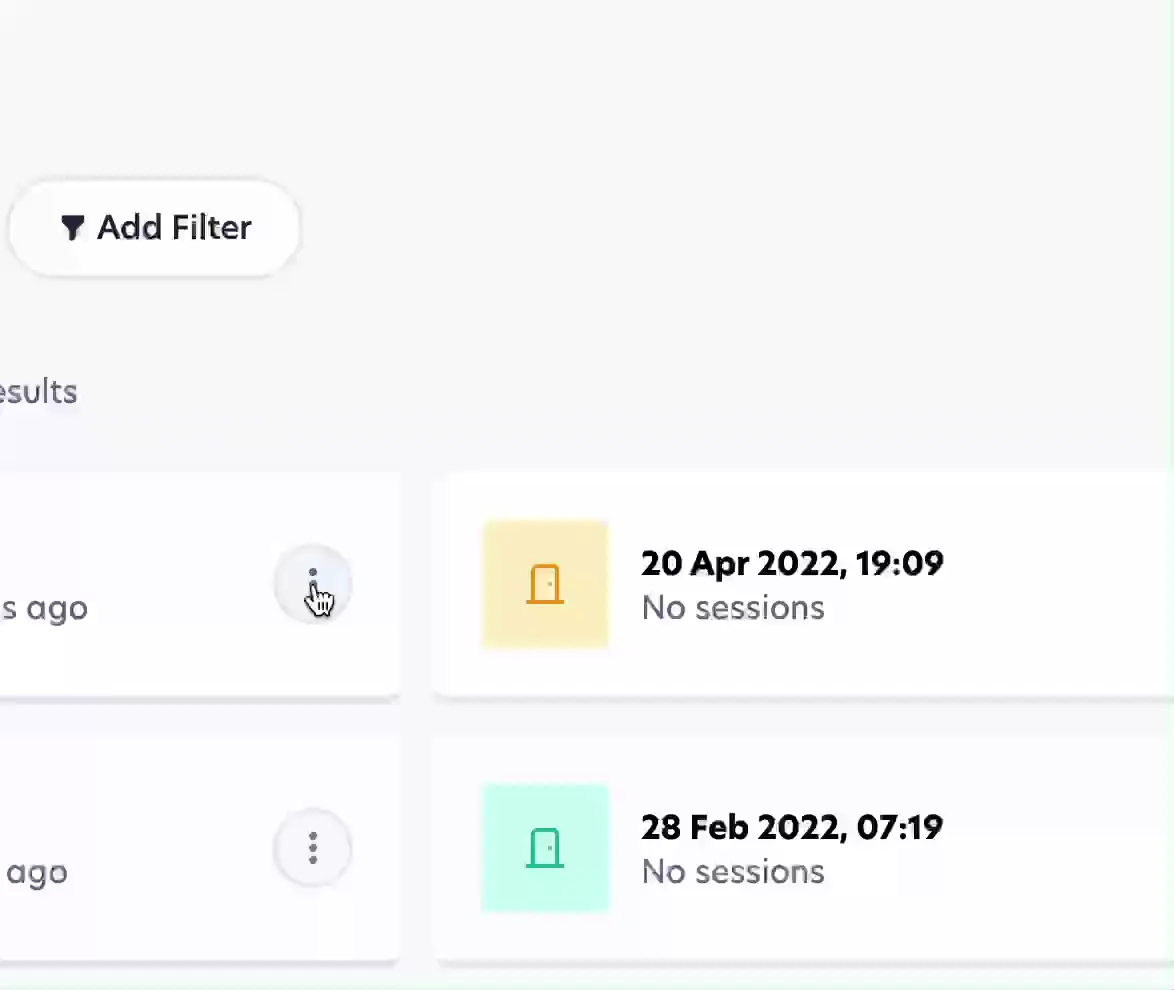Image resolution: width=1174 pixels, height=990 pixels.
Task: Click the partially visible results count label
Action: point(38,392)
